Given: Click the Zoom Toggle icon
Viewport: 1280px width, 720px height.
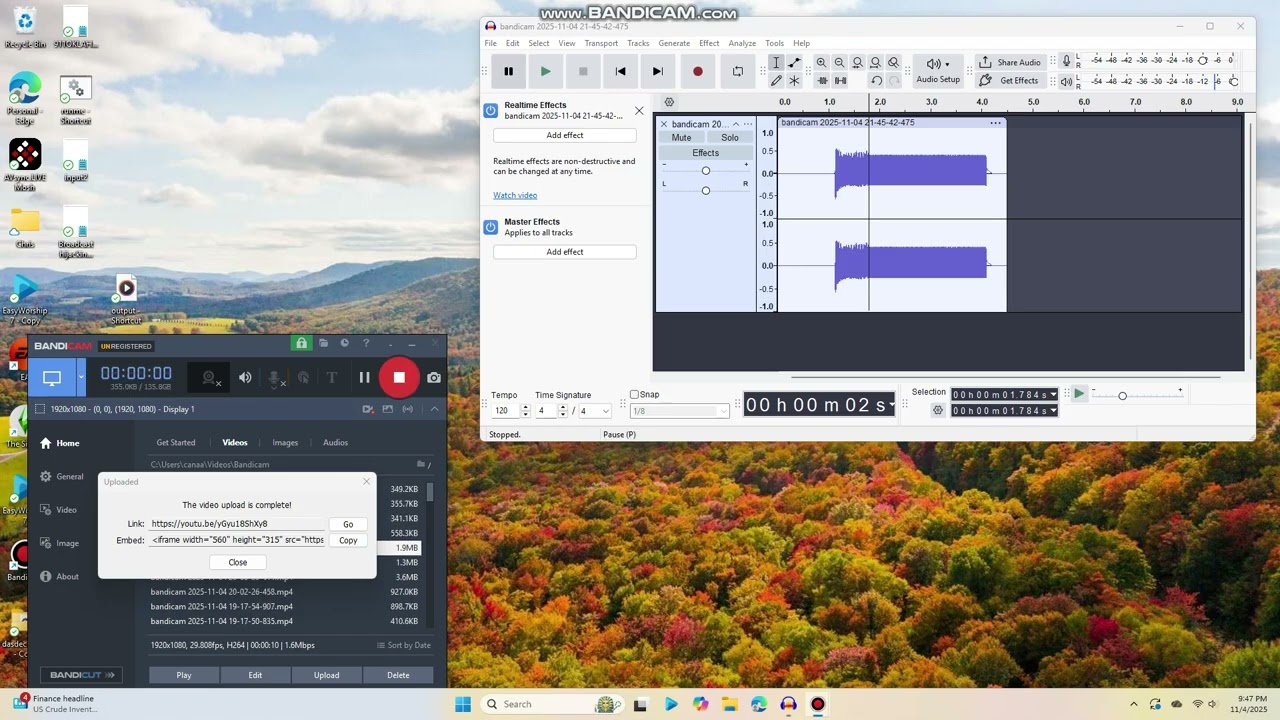Looking at the screenshot, I should pos(893,62).
